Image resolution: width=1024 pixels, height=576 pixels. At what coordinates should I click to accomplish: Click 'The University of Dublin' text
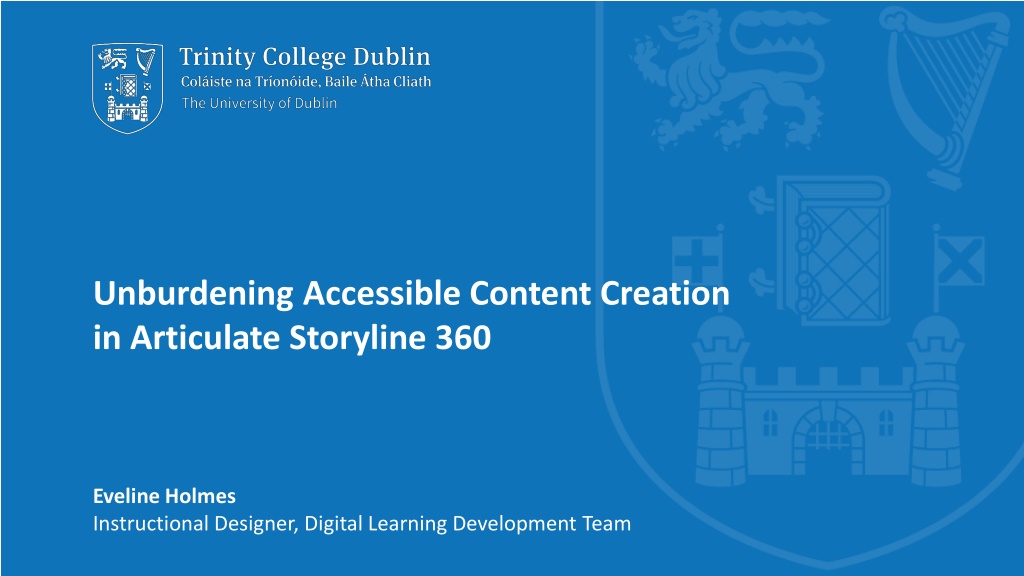coord(259,103)
